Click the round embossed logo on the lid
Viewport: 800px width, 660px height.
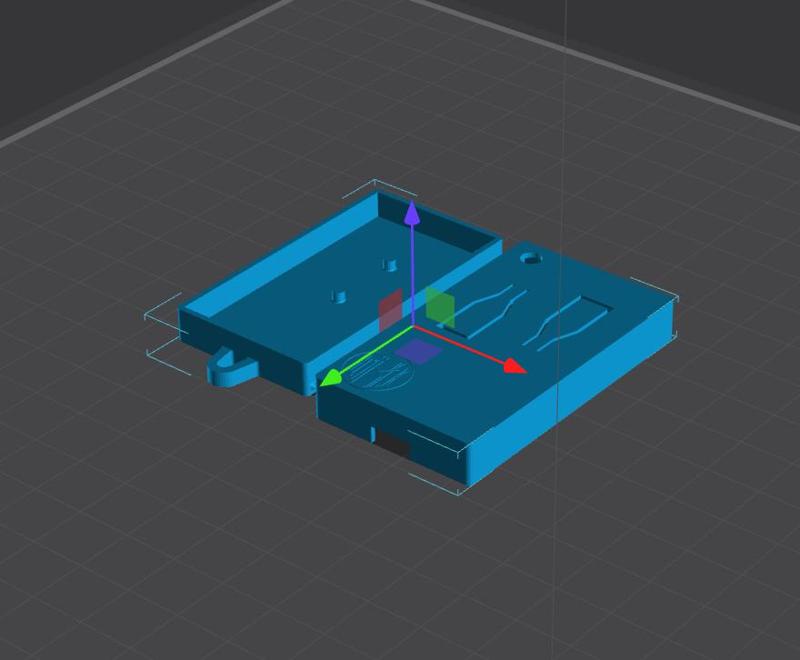point(379,371)
